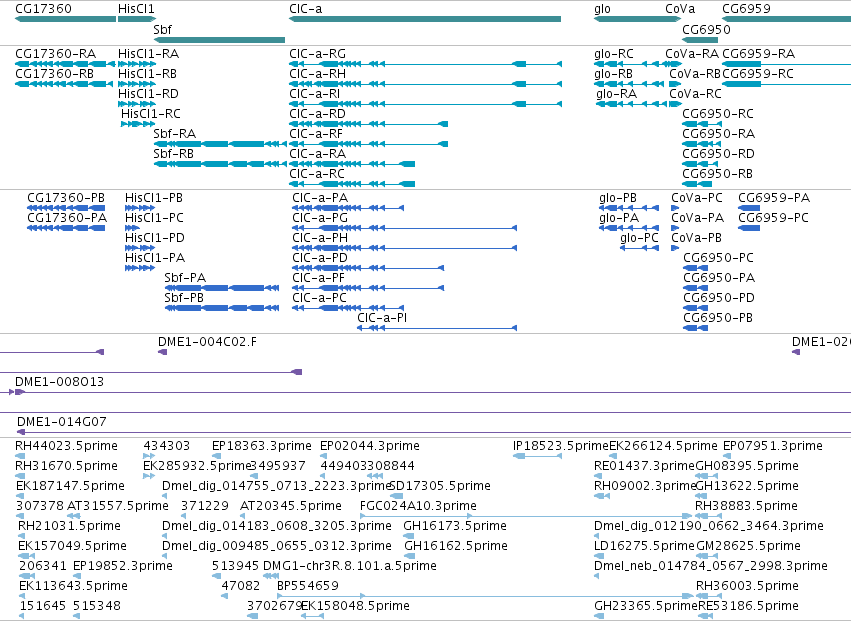
Task: Click EST label FGC024A10.3prime
Action: pyautogui.click(x=418, y=506)
